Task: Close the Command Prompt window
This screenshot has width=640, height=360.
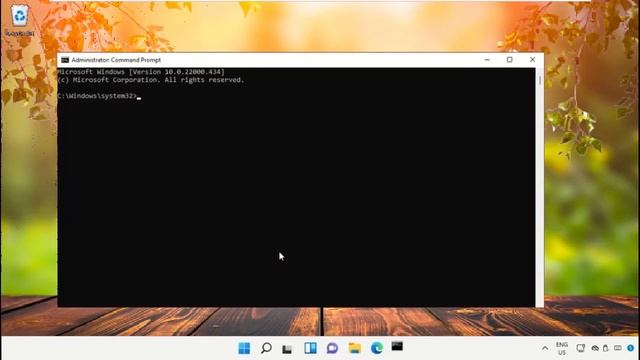Action: pos(532,60)
